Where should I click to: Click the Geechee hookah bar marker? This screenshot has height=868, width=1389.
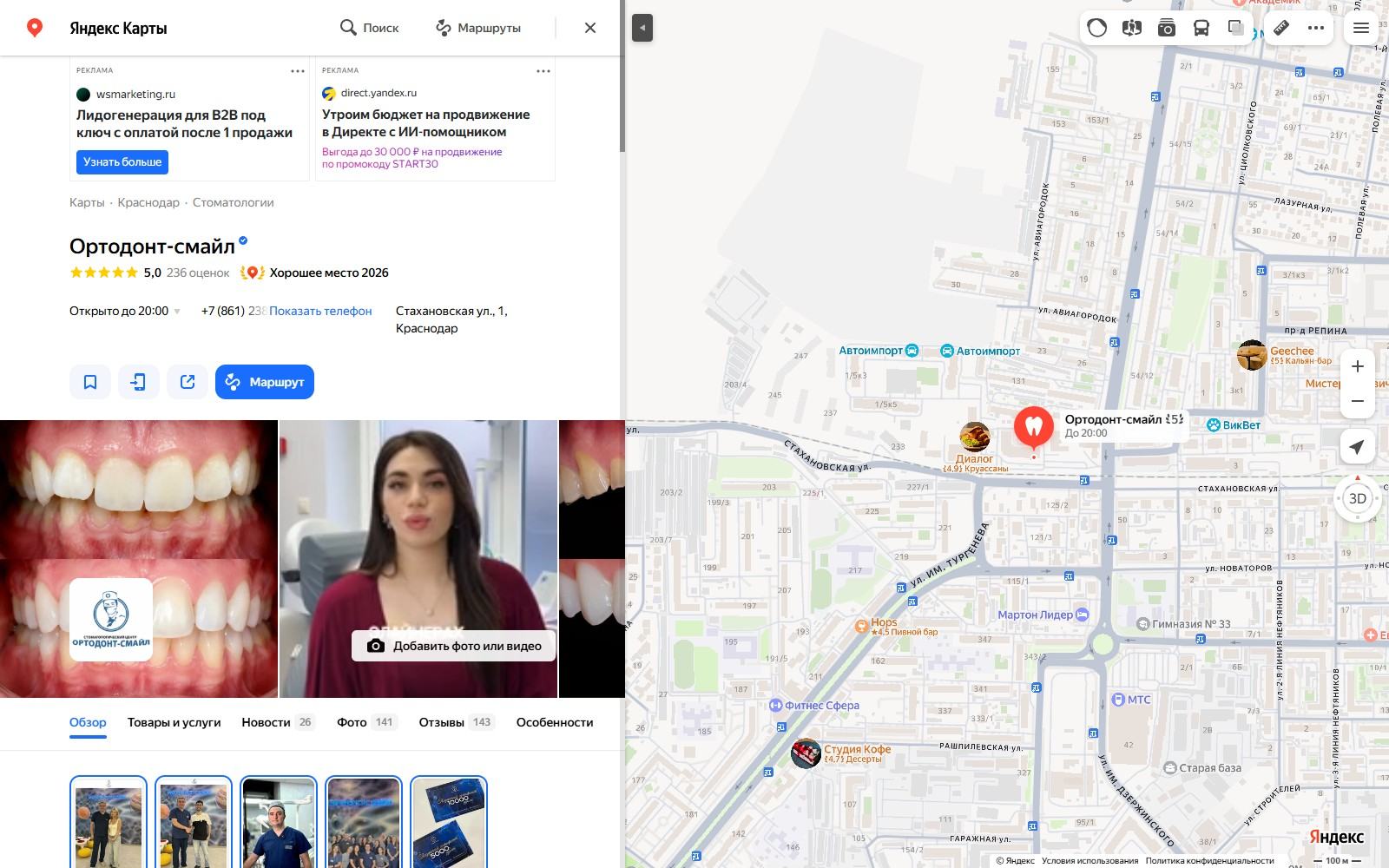[x=1252, y=355]
